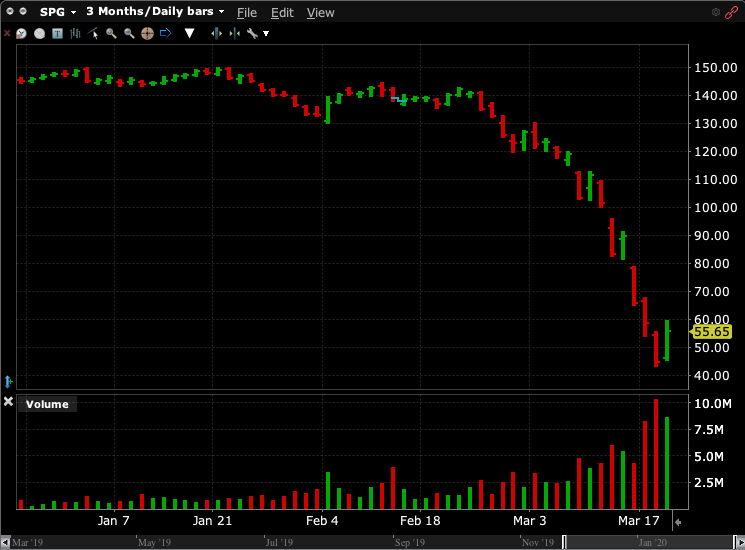Click the zoom out magnifier
Image resolution: width=745 pixels, height=550 pixels.
tap(129, 33)
